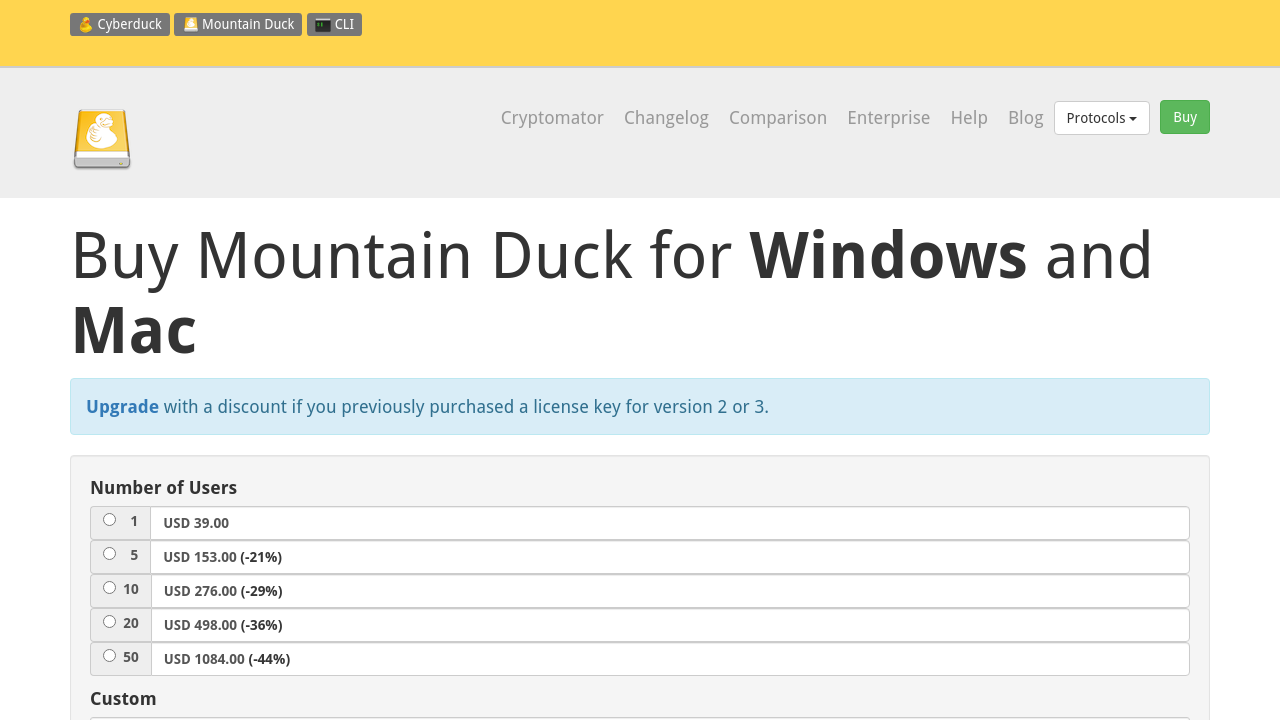Select the 5 users license option
1280x720 pixels.
point(110,554)
